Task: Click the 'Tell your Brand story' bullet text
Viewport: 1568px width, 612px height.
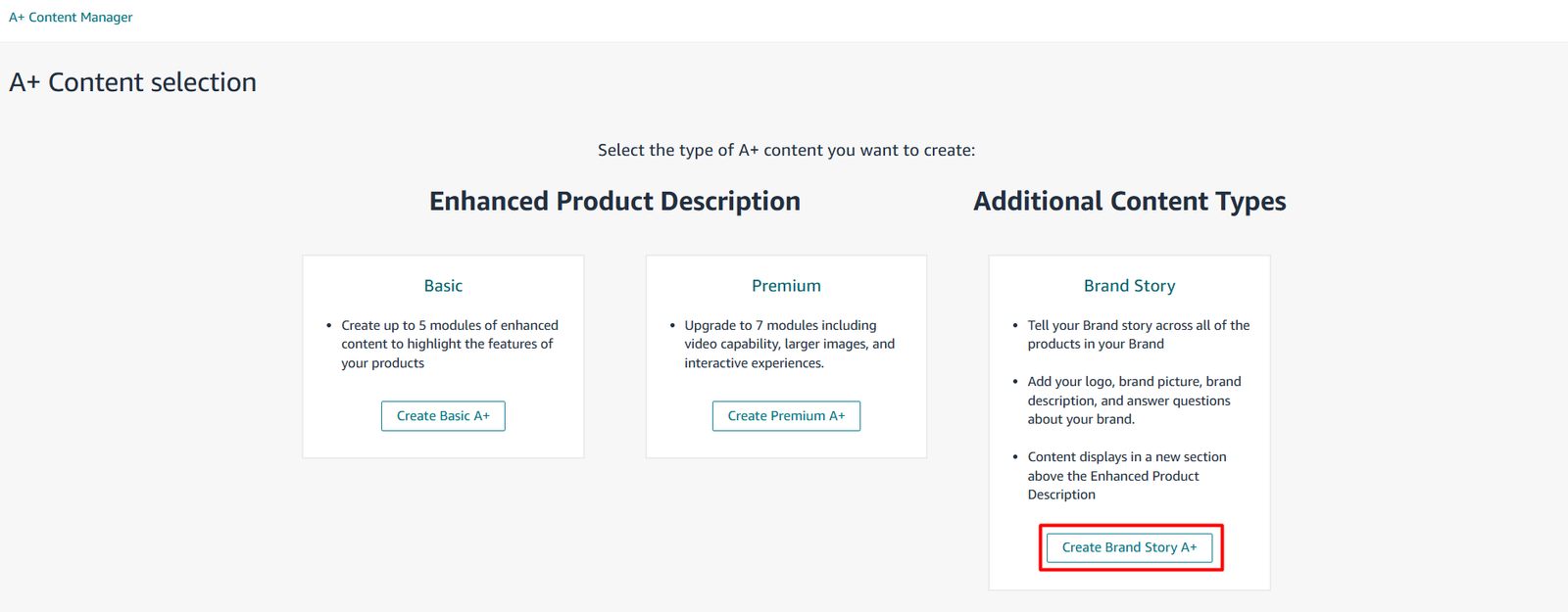Action: click(1138, 335)
